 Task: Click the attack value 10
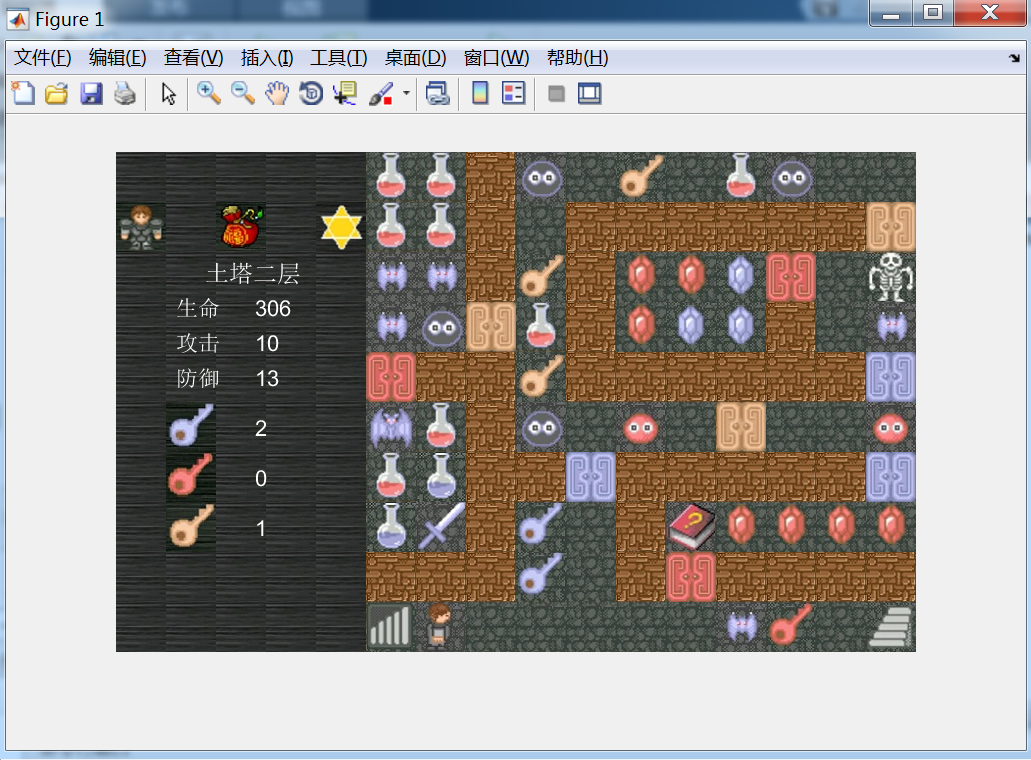[x=267, y=343]
